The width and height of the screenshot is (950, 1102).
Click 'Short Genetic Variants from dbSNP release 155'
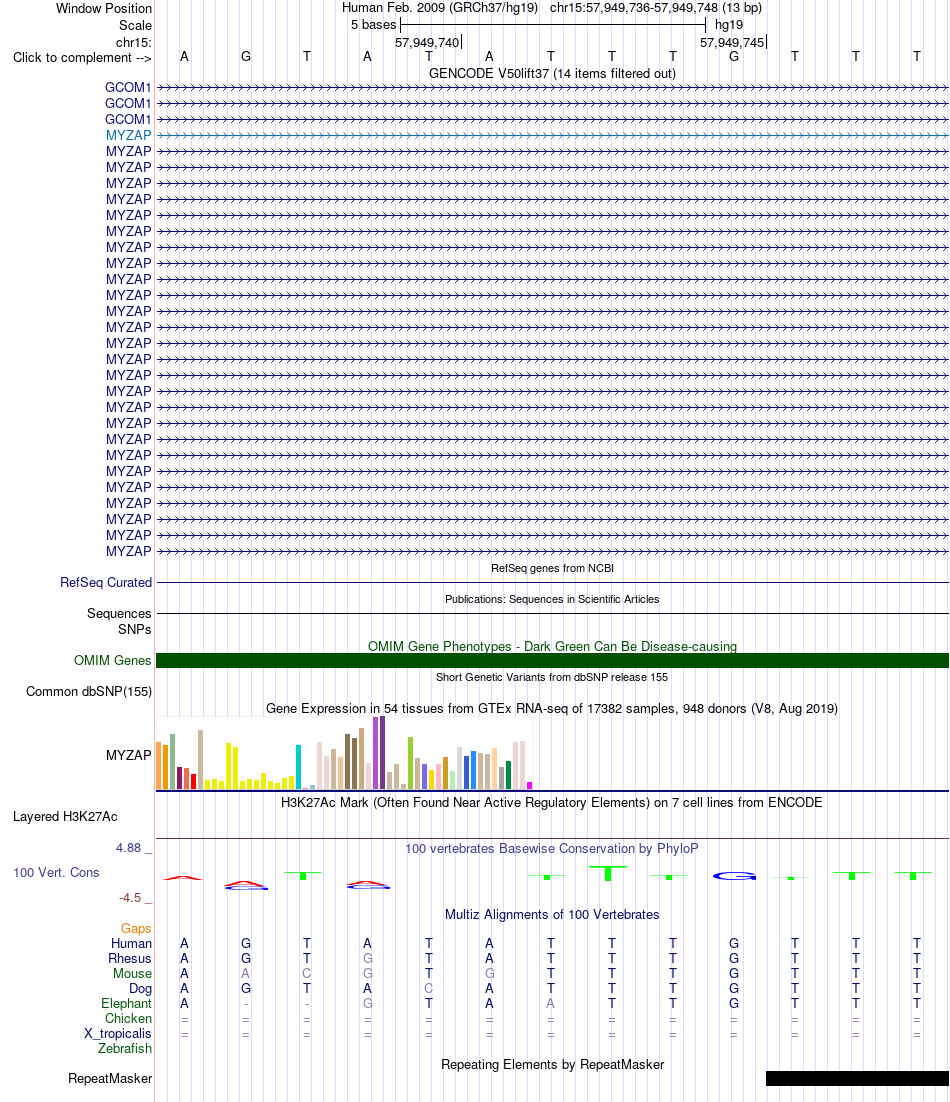[552, 677]
